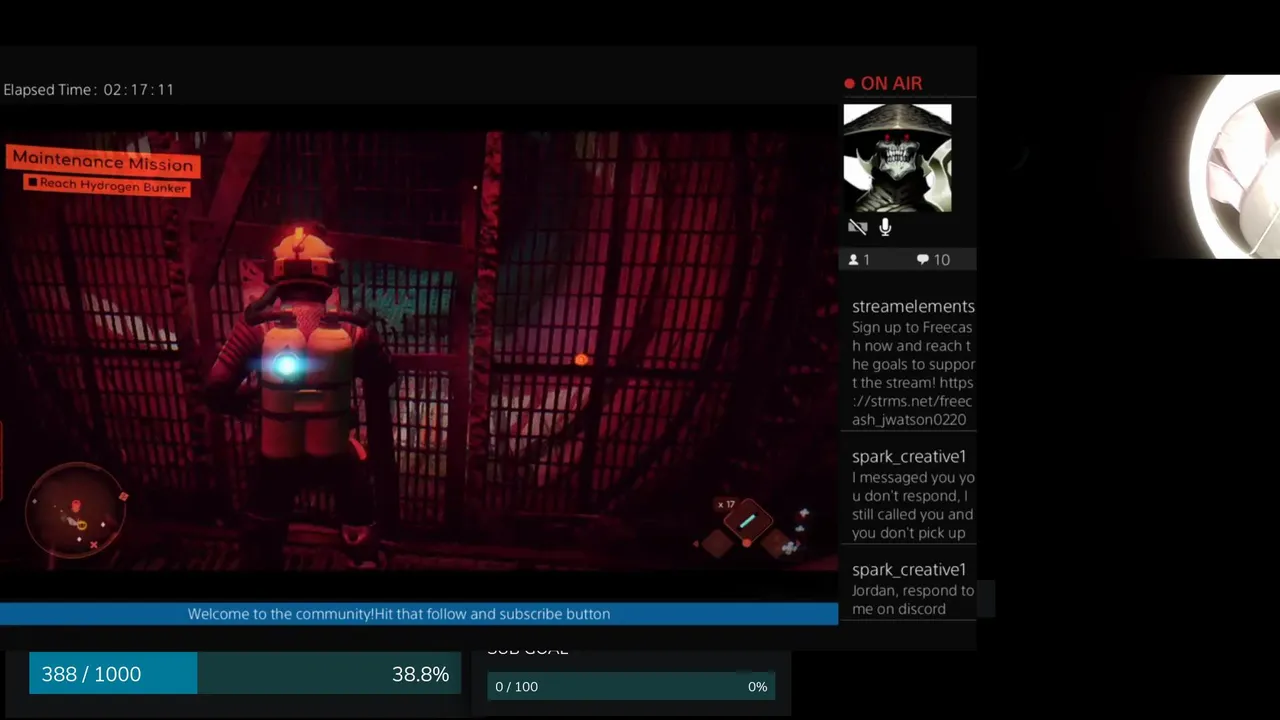Image resolution: width=1280 pixels, height=720 pixels.
Task: Select first spark_creative1 username above 'I messaged you'
Action: point(909,457)
